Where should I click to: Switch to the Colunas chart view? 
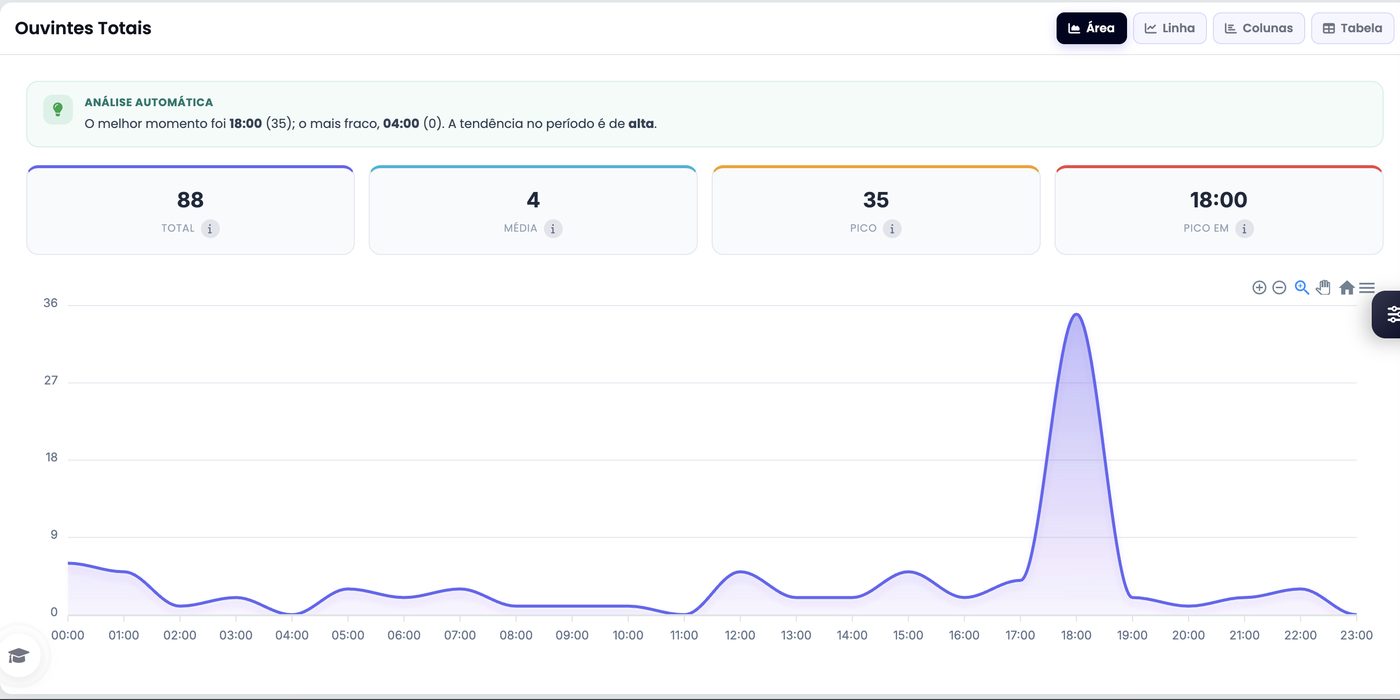coord(1259,28)
